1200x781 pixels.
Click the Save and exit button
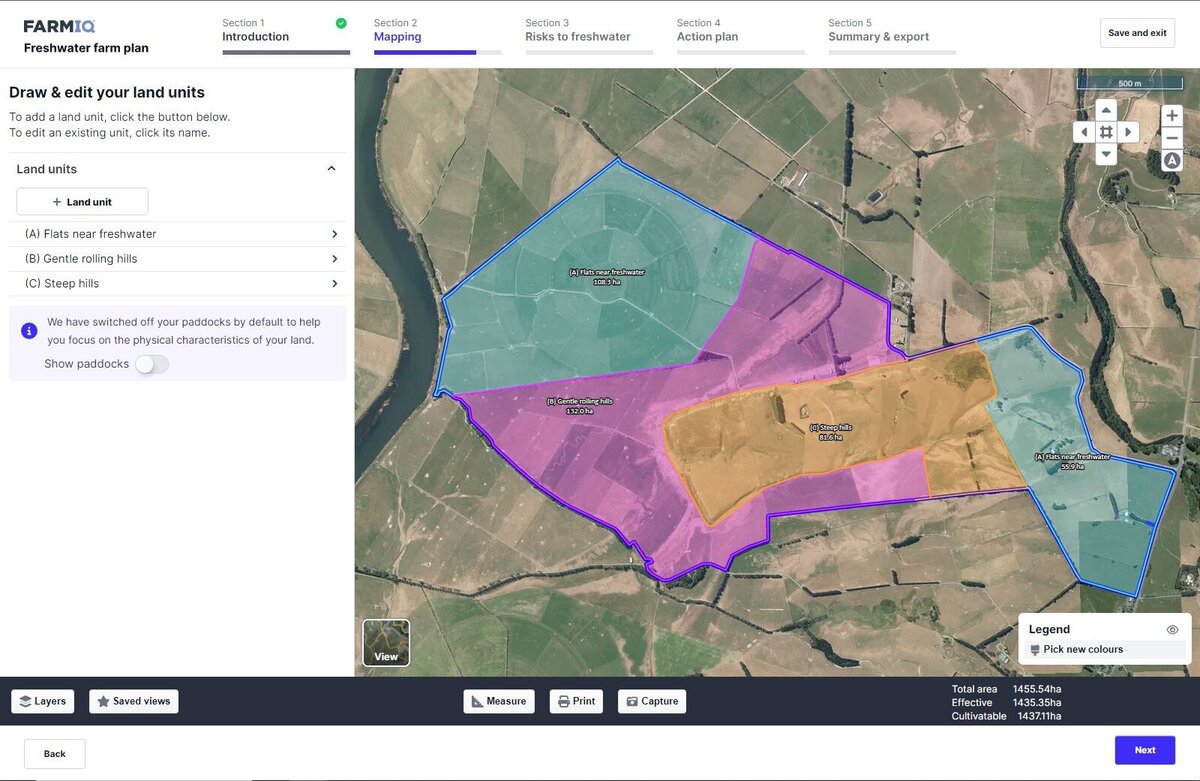pos(1137,32)
